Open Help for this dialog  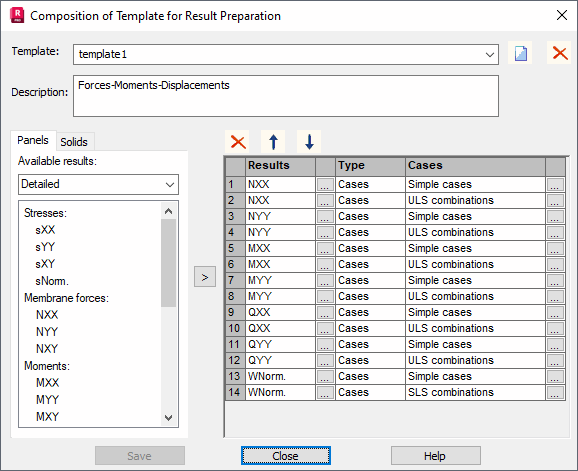point(435,456)
